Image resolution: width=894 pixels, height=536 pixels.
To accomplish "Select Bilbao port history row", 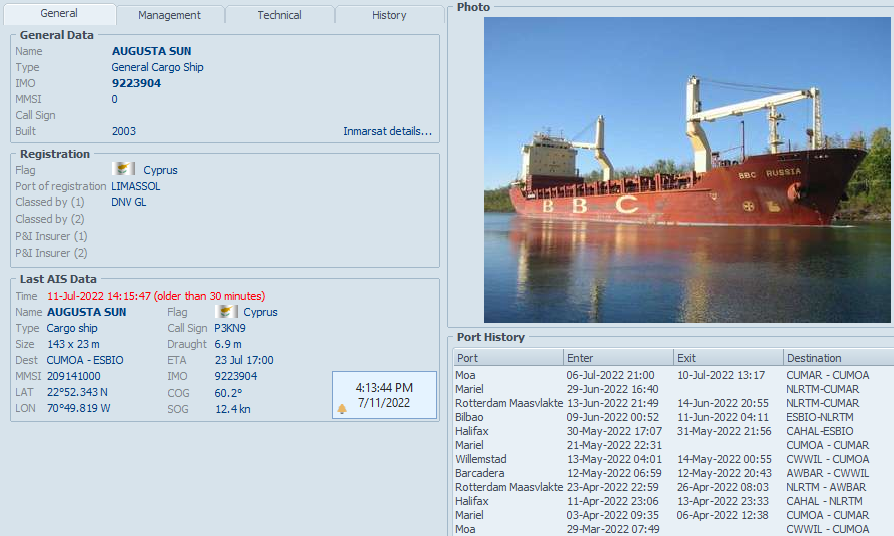I will (673, 417).
